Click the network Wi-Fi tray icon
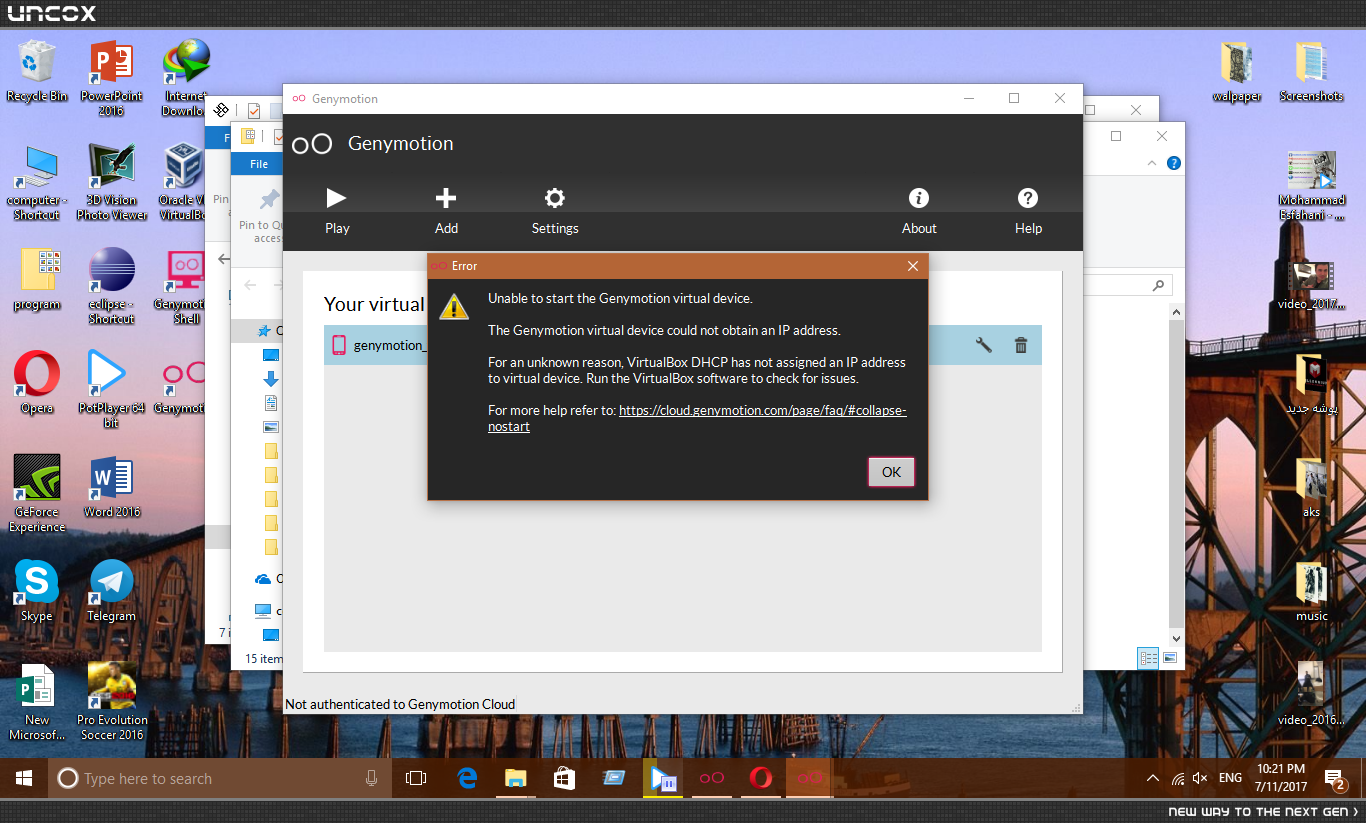The image size is (1366, 823). pyautogui.click(x=1178, y=778)
